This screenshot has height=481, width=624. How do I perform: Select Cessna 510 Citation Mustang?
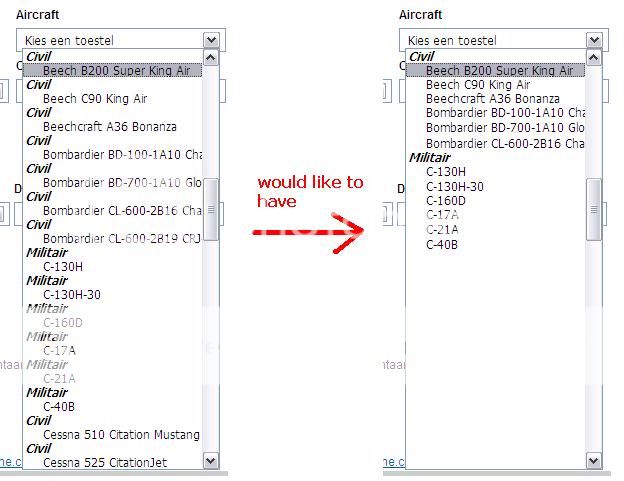[x=121, y=435]
